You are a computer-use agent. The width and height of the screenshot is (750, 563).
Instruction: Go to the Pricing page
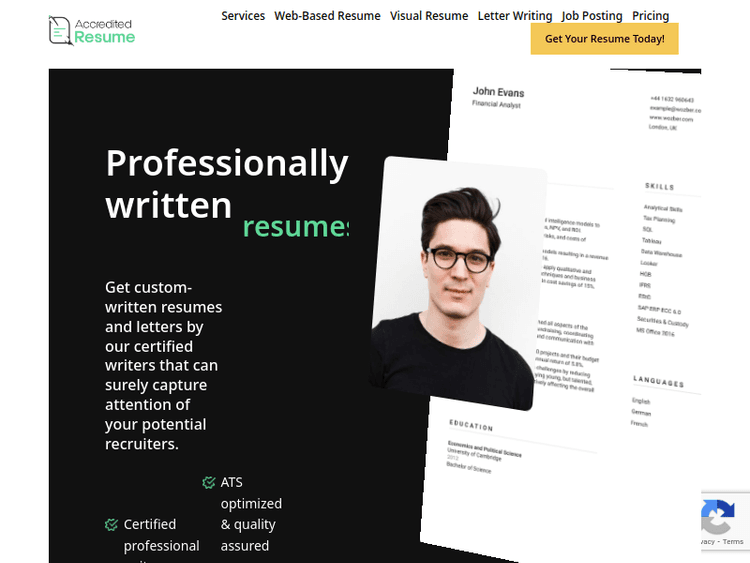click(x=651, y=16)
